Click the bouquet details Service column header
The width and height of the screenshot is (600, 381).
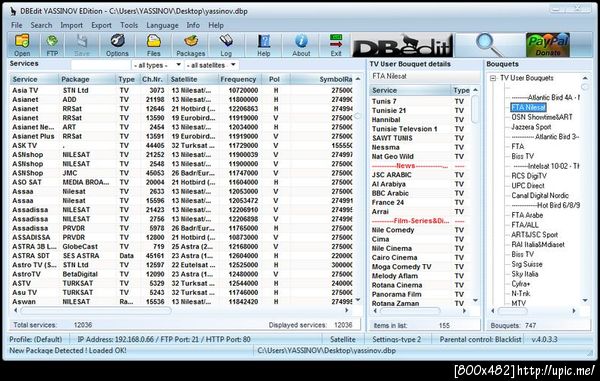(x=411, y=90)
